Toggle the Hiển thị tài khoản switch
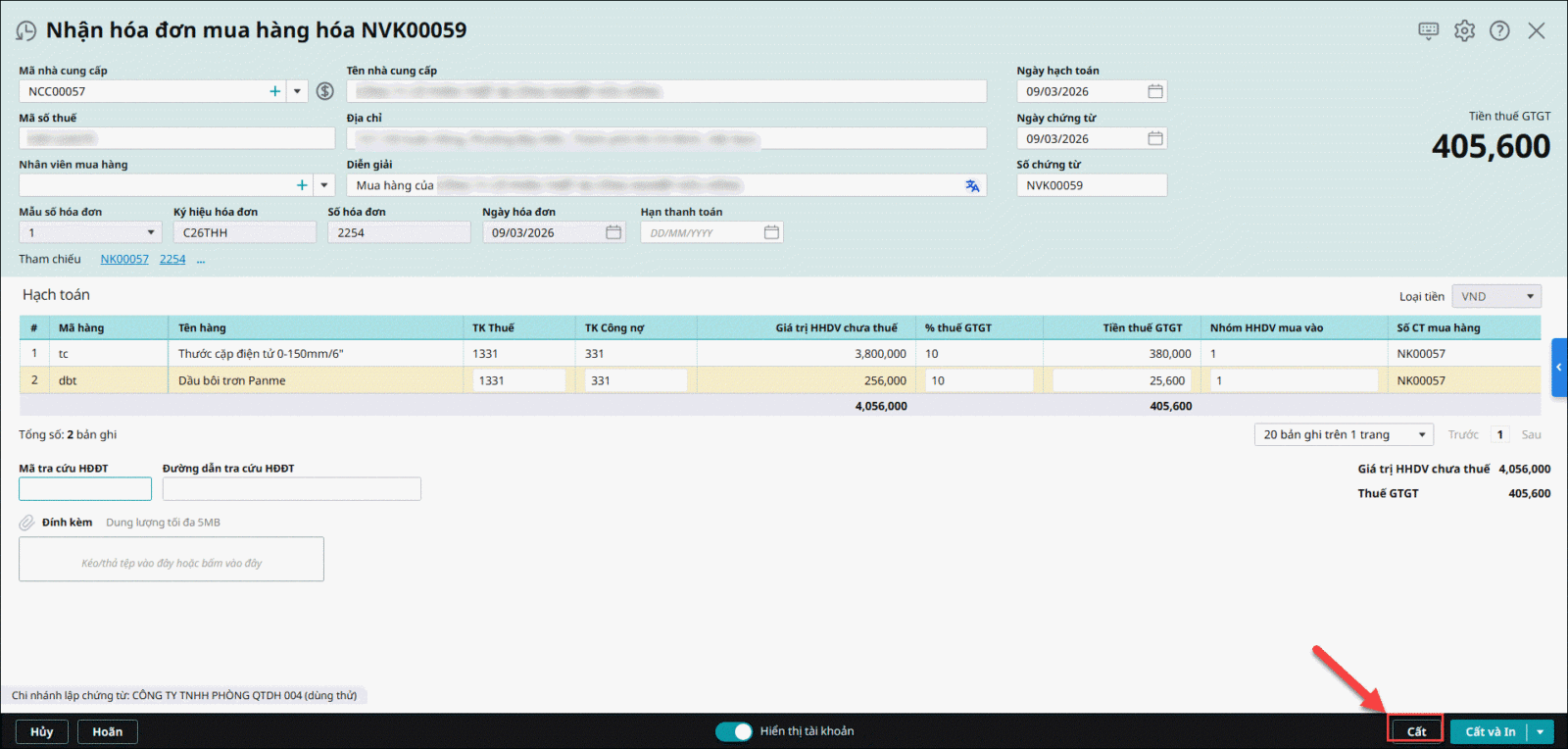 734,731
